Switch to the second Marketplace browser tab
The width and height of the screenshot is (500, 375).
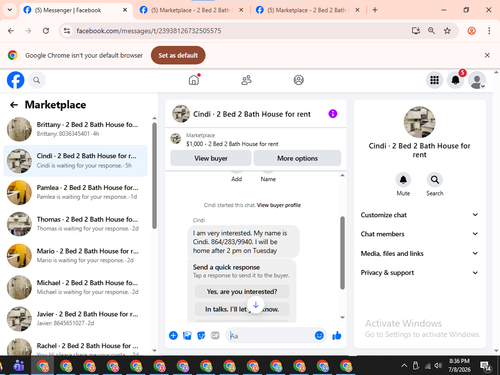(191, 10)
